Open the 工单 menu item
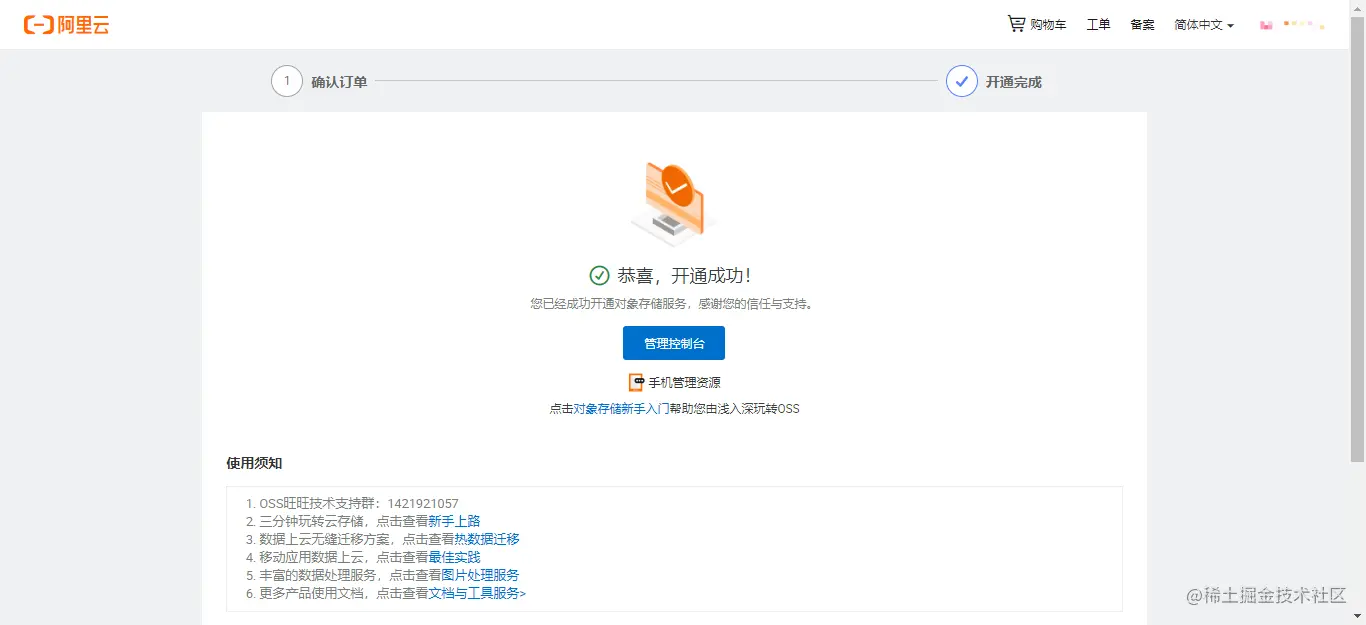Viewport: 1366px width, 625px height. click(x=1098, y=25)
